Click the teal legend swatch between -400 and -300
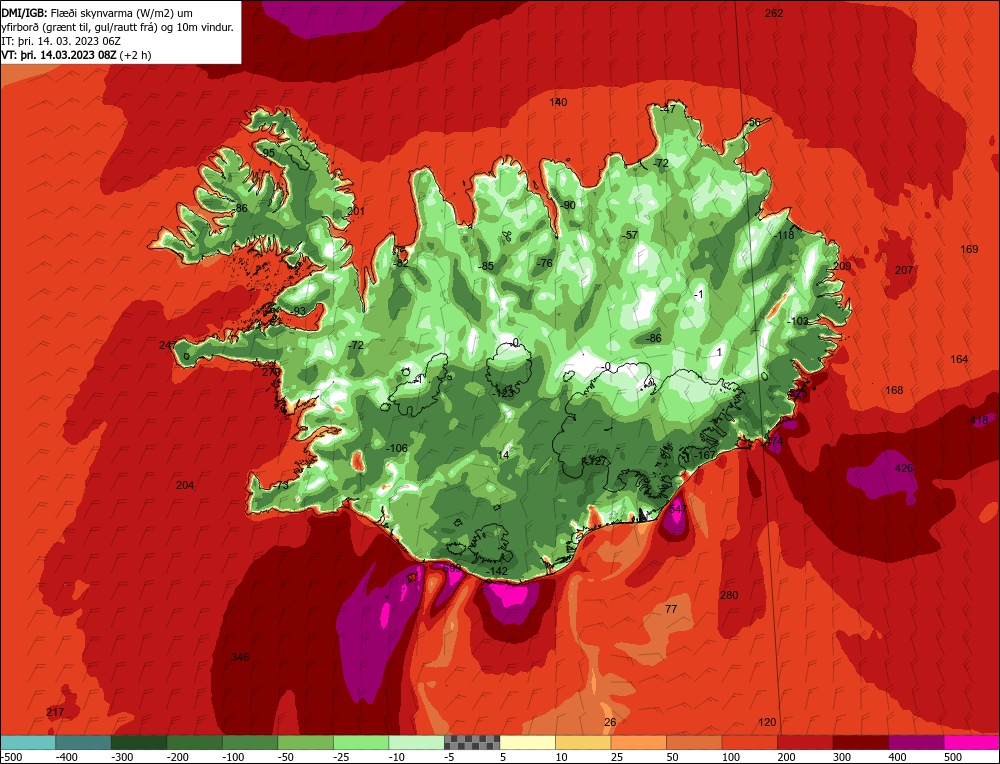The image size is (1000, 764). (x=84, y=742)
